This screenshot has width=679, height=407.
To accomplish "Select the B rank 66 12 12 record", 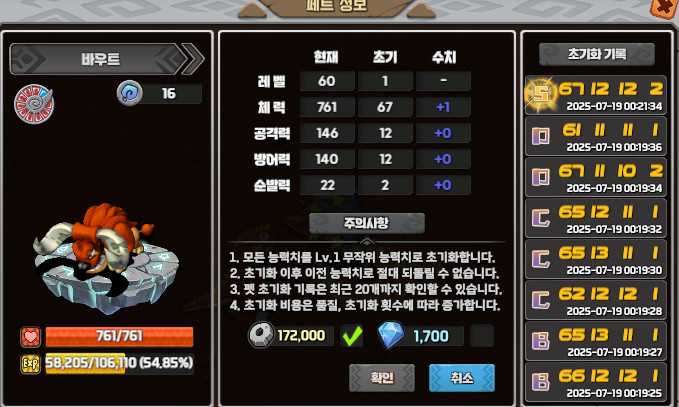I will click(596, 382).
